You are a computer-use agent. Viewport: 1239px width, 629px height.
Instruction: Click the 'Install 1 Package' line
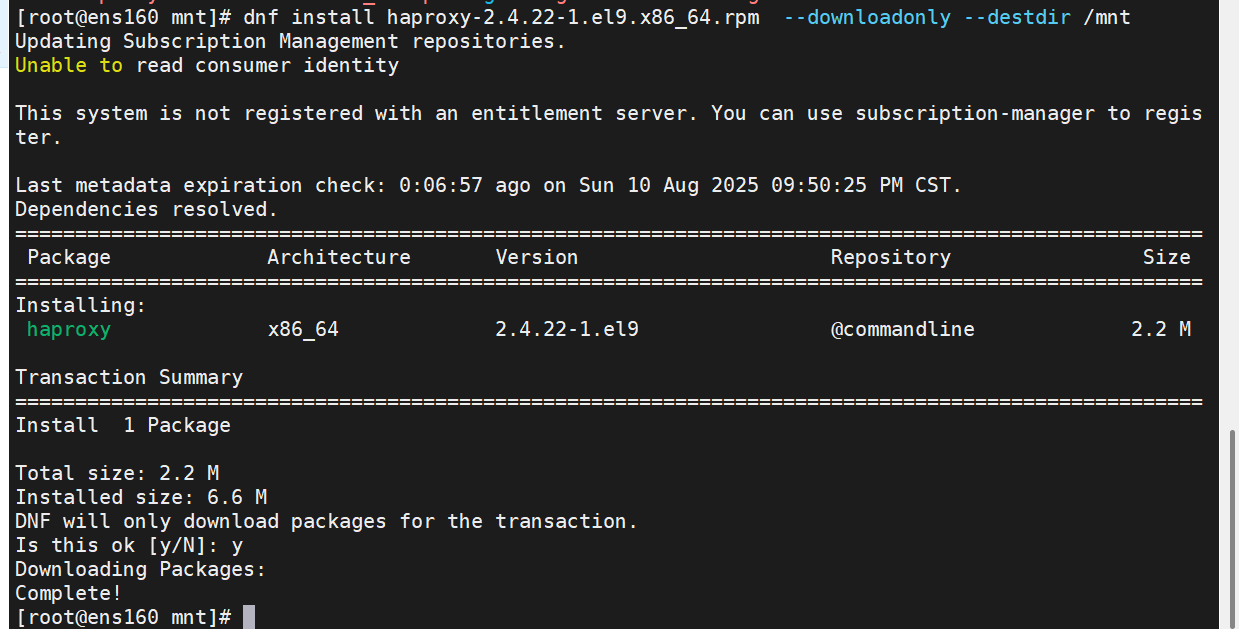(123, 425)
